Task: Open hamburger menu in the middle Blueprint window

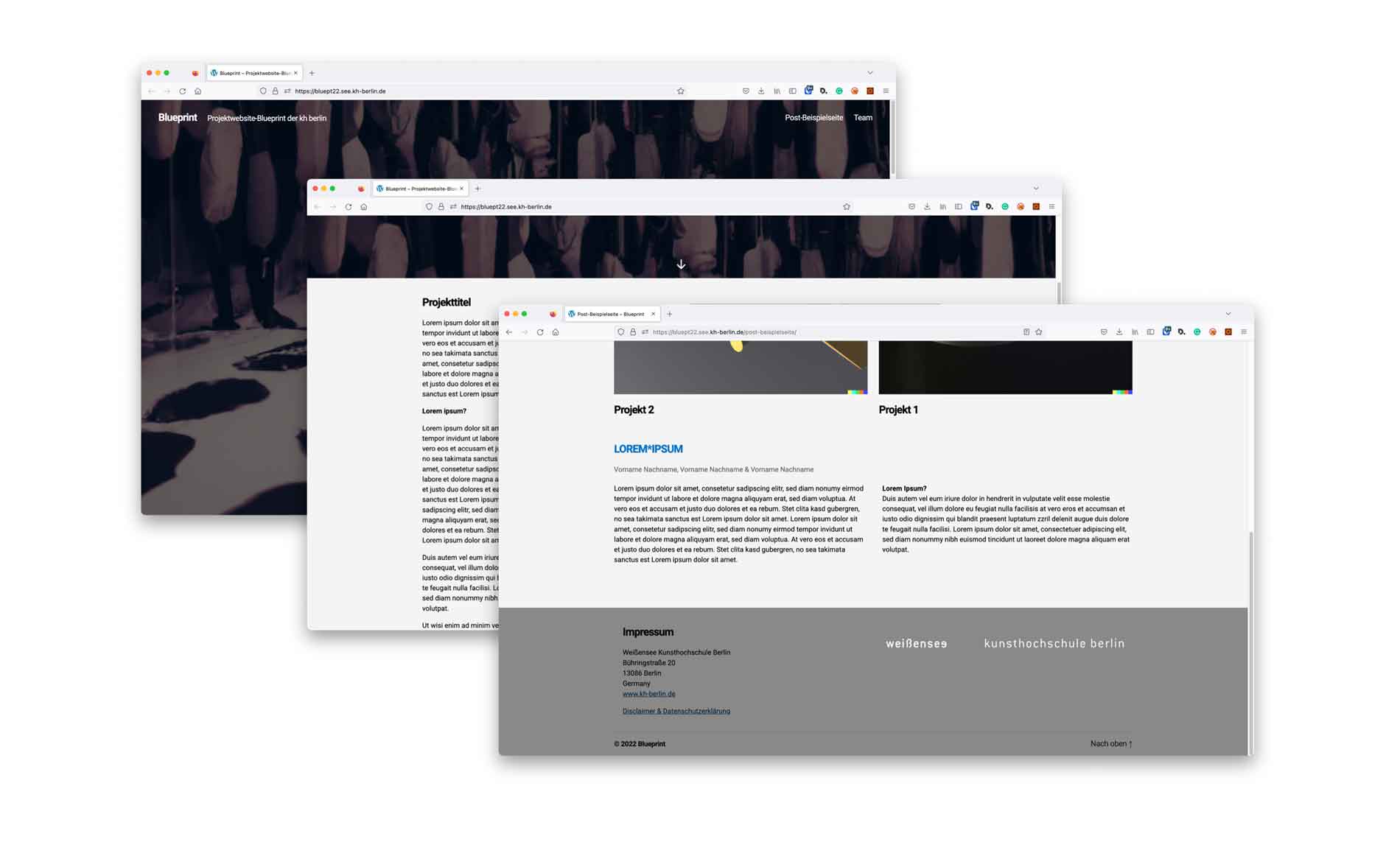Action: point(1051,207)
